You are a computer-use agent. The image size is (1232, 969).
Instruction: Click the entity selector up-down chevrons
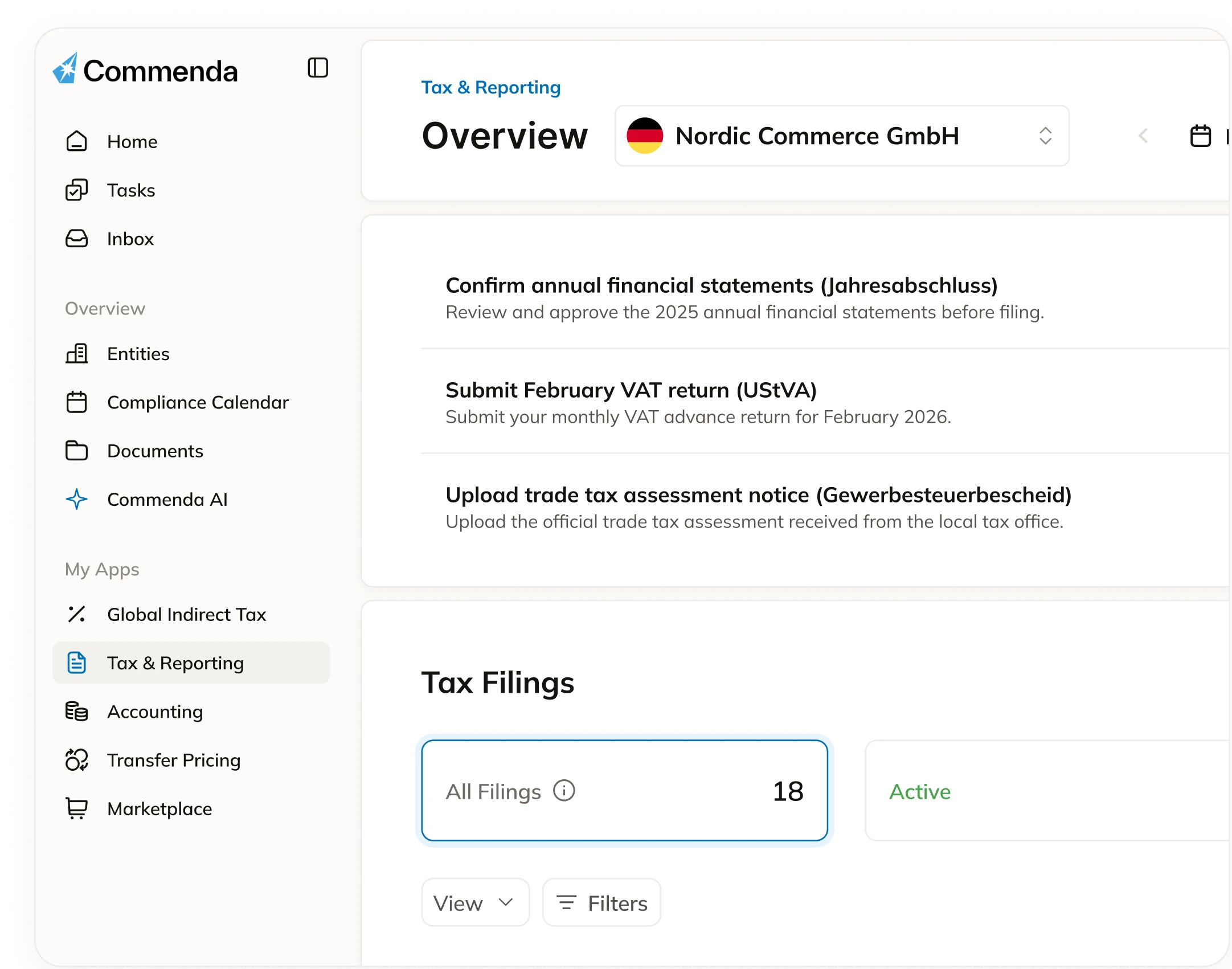pyautogui.click(x=1045, y=136)
